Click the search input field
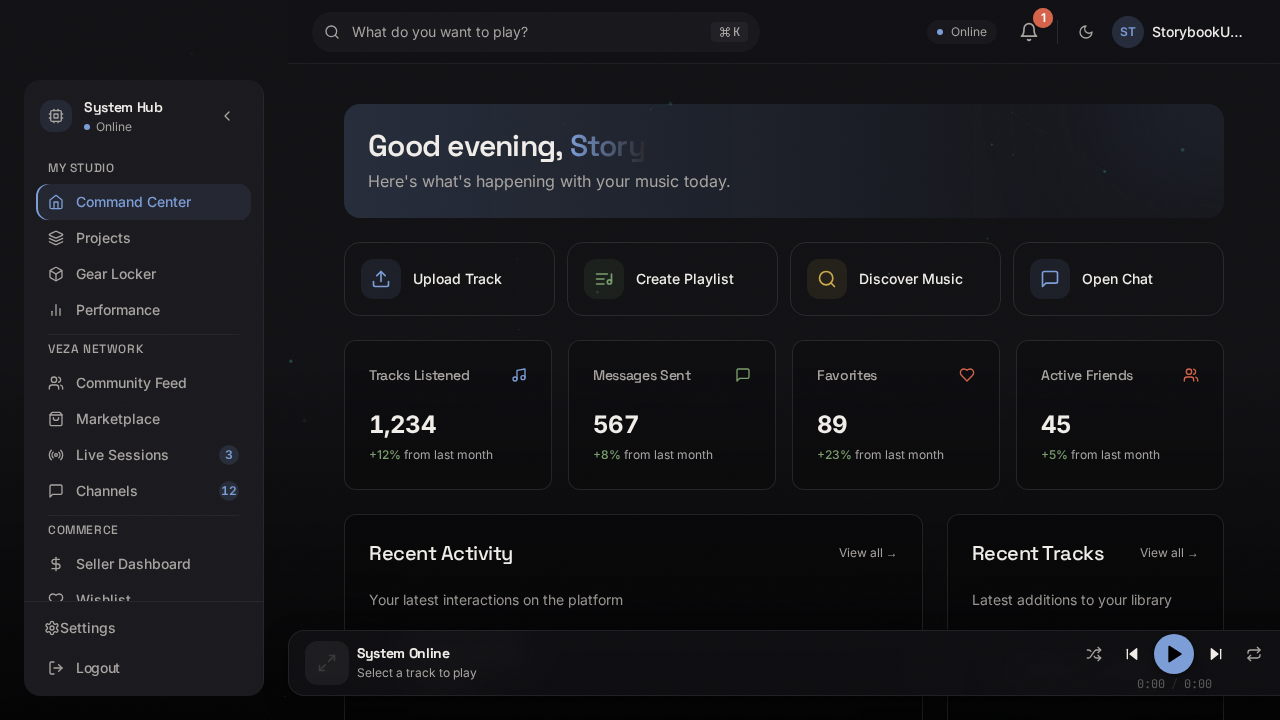Viewport: 1280px width, 720px height. (520, 32)
